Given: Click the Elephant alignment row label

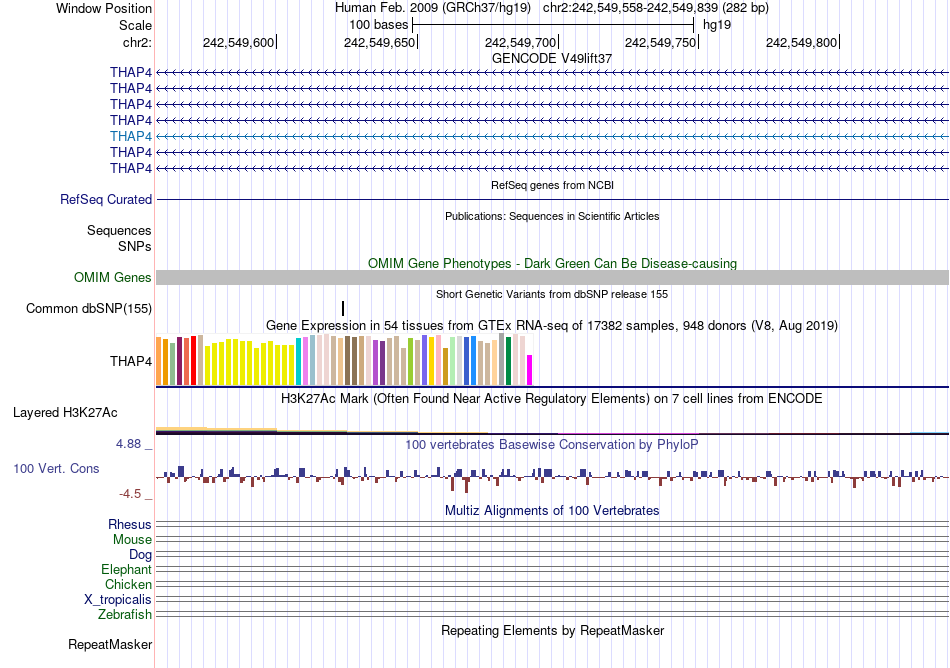Looking at the screenshot, I should (126, 569).
